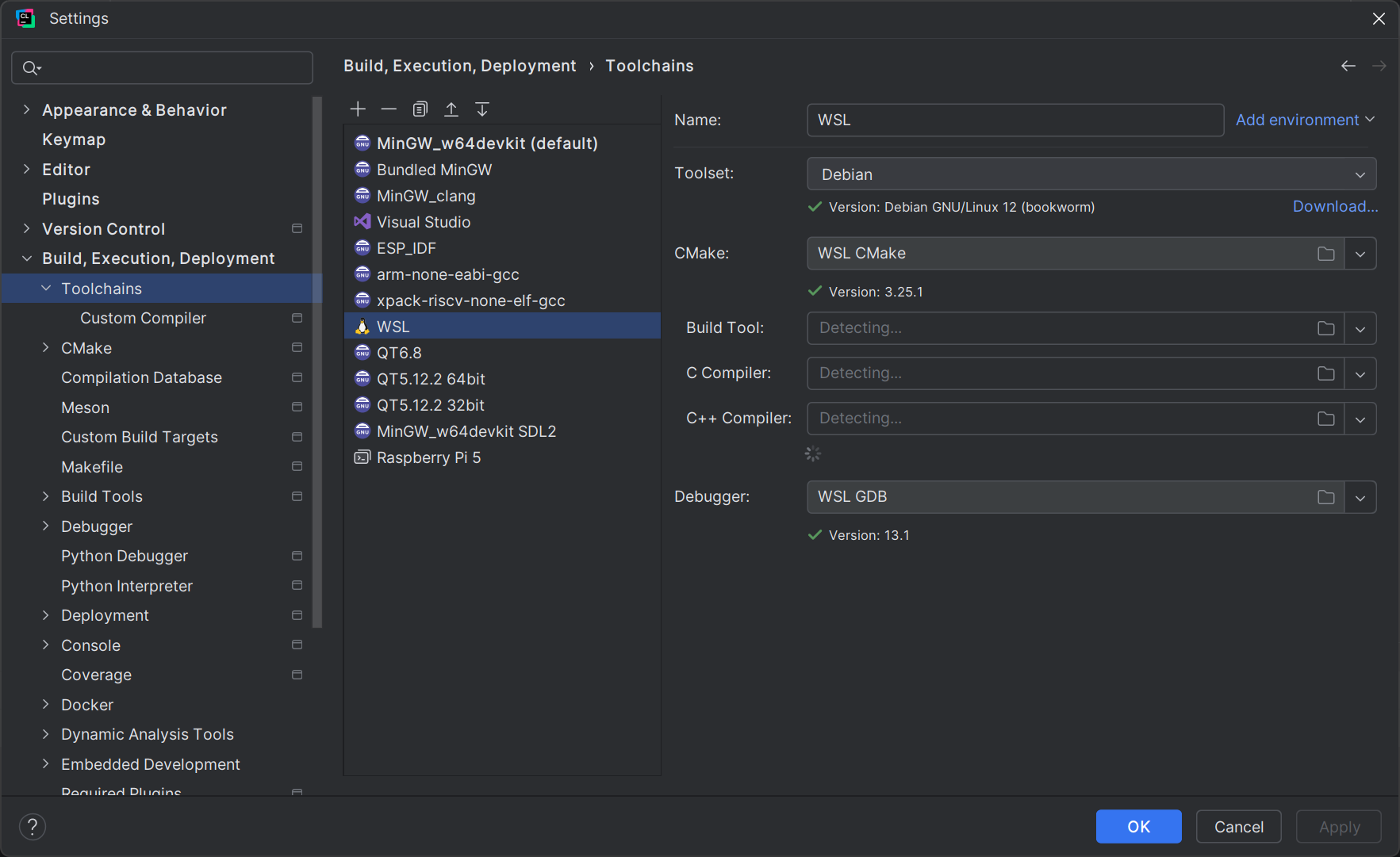
Task: Browse folder for C Compiler path
Action: [x=1325, y=373]
